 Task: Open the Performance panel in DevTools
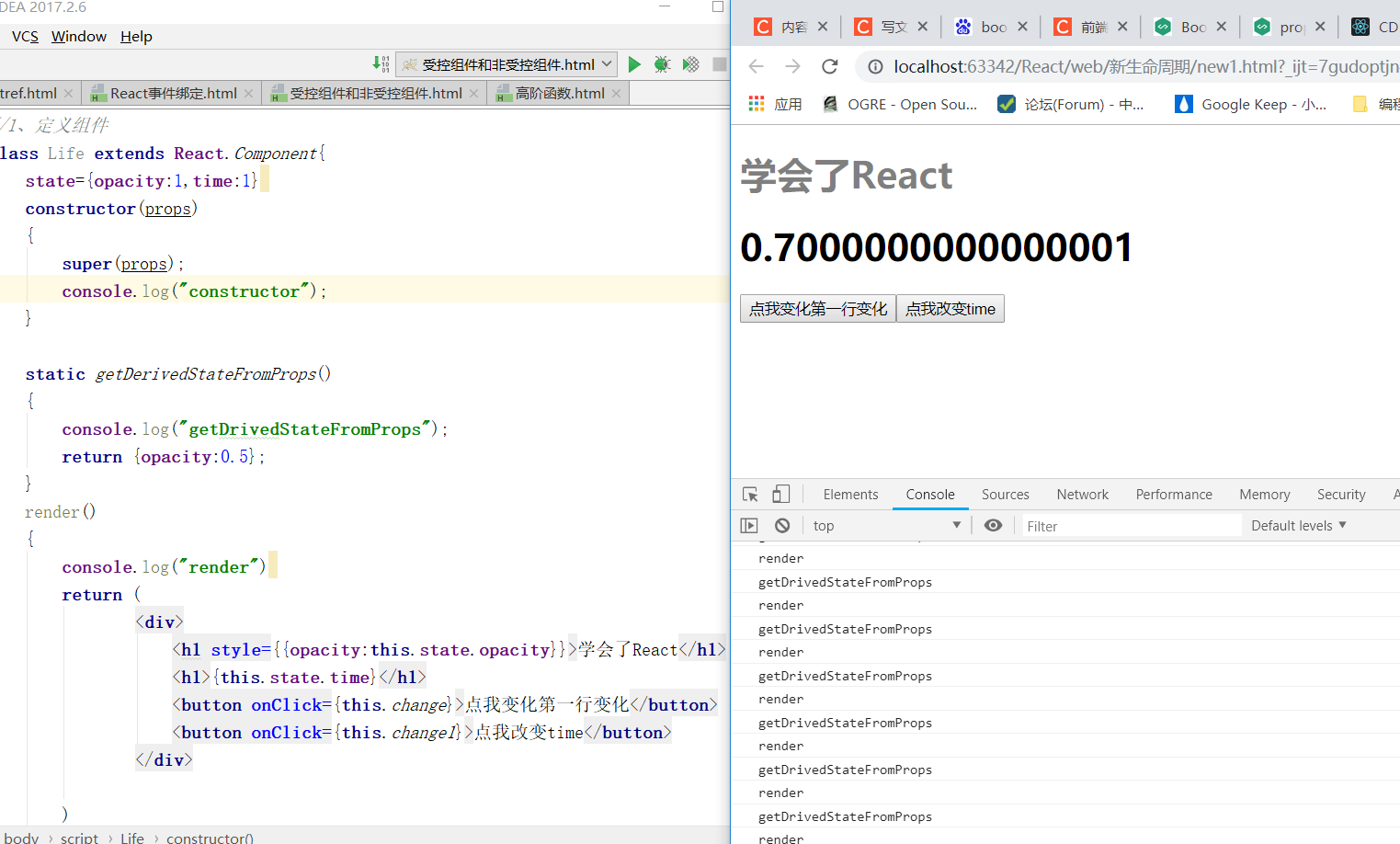[x=1174, y=495]
